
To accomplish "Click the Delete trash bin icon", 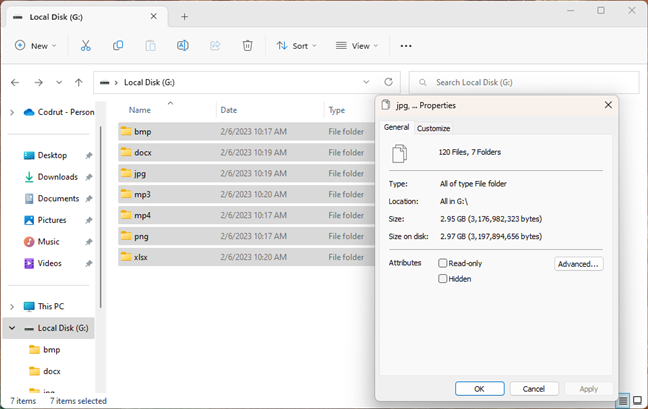I will click(x=247, y=45).
